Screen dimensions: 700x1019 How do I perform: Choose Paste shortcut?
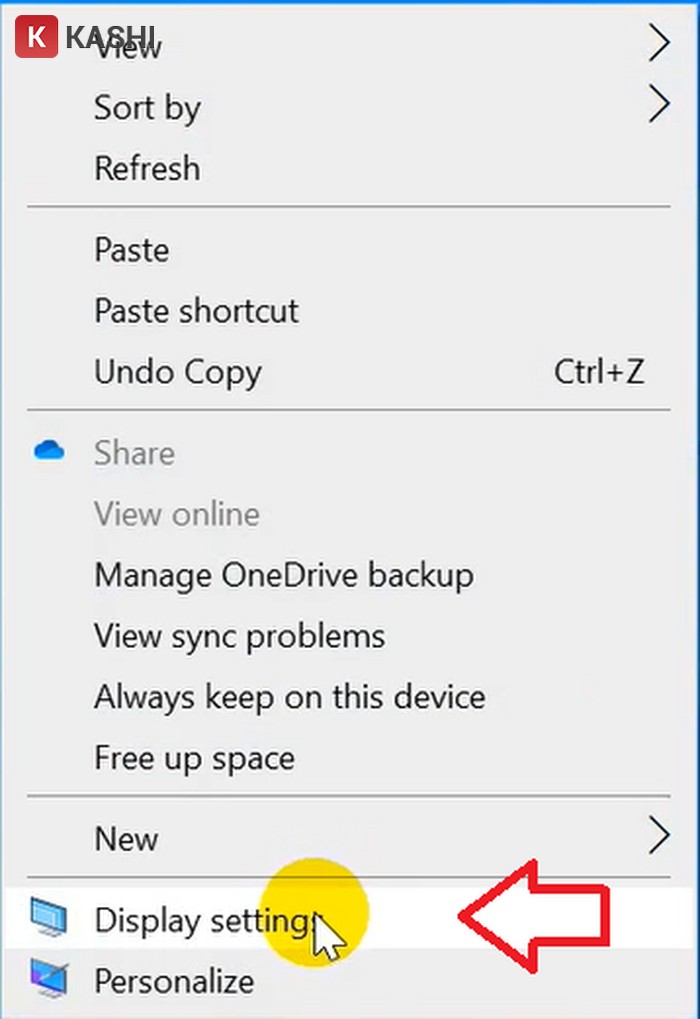196,311
